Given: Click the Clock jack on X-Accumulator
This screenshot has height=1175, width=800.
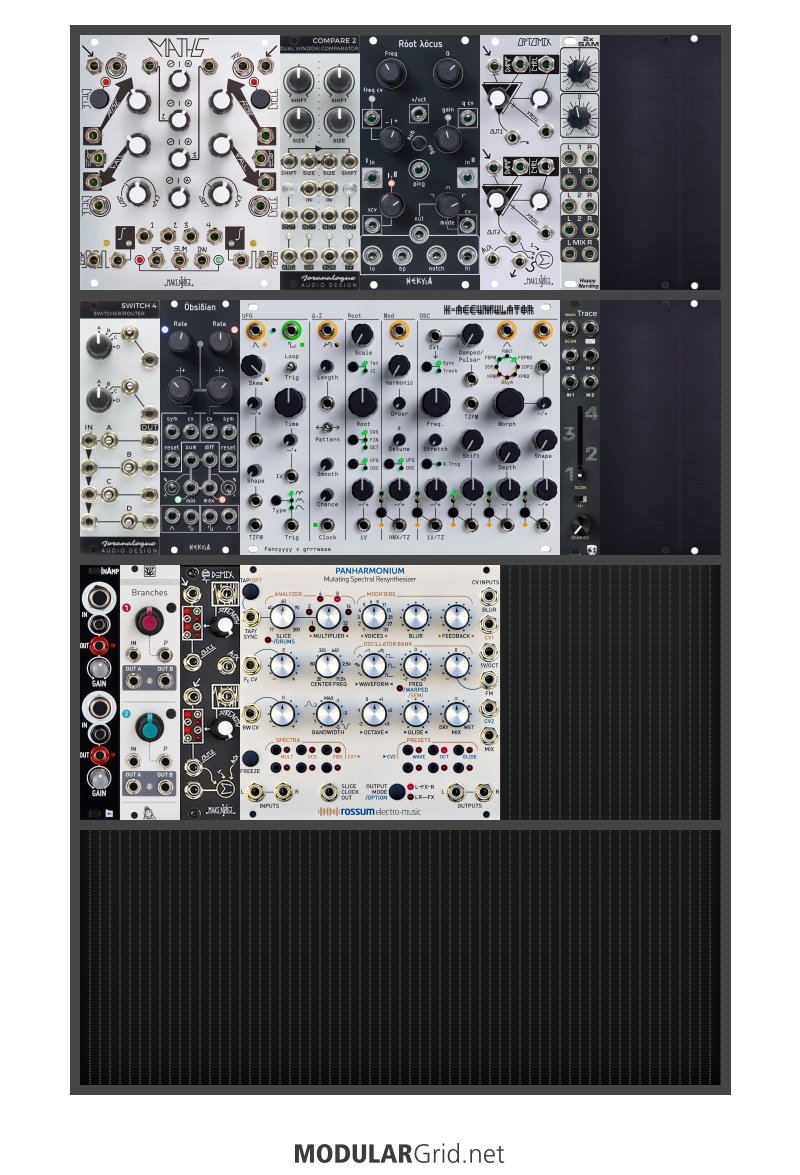Looking at the screenshot, I should click(327, 525).
